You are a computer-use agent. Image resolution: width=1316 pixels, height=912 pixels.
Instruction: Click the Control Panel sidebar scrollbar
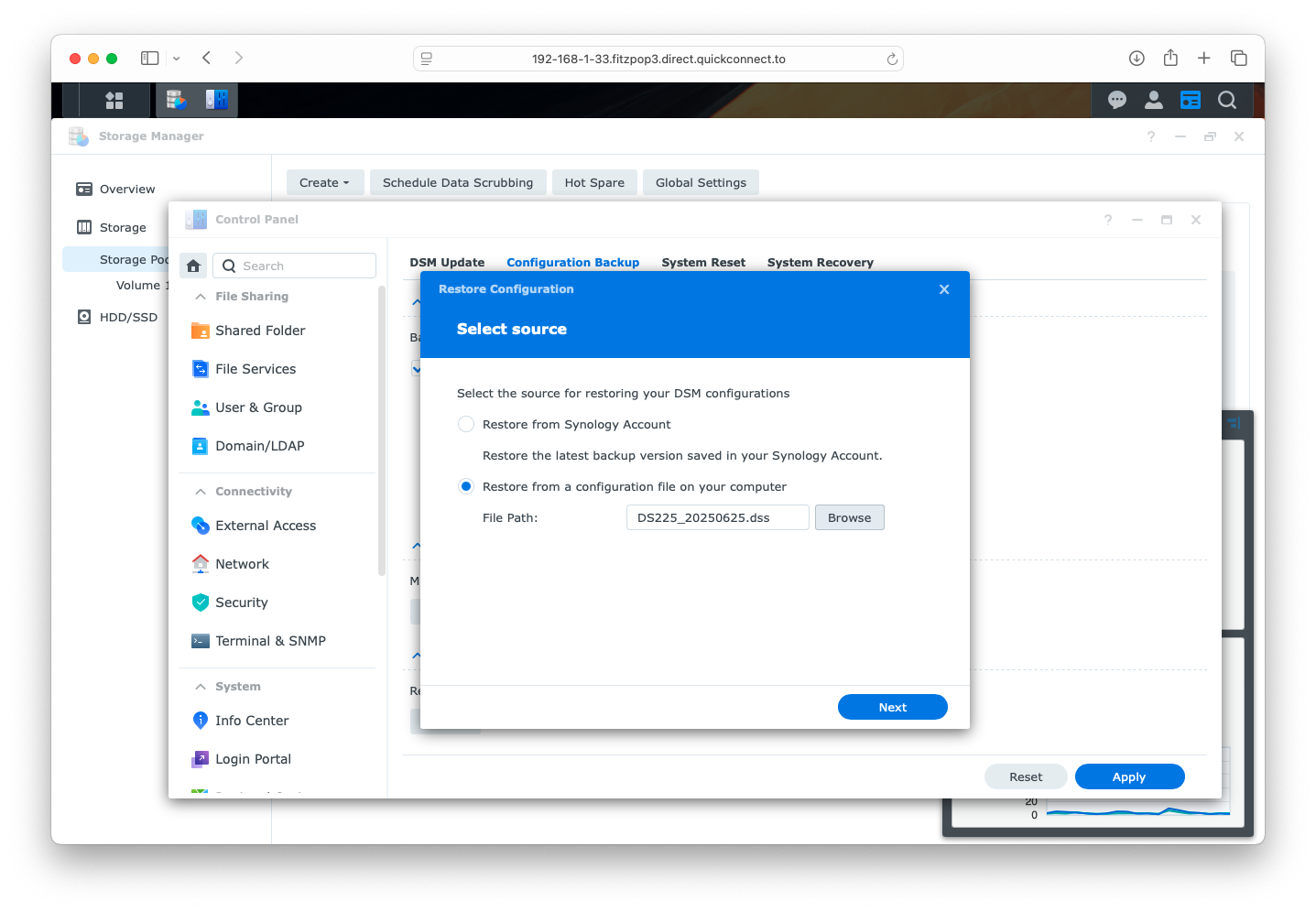(382, 430)
